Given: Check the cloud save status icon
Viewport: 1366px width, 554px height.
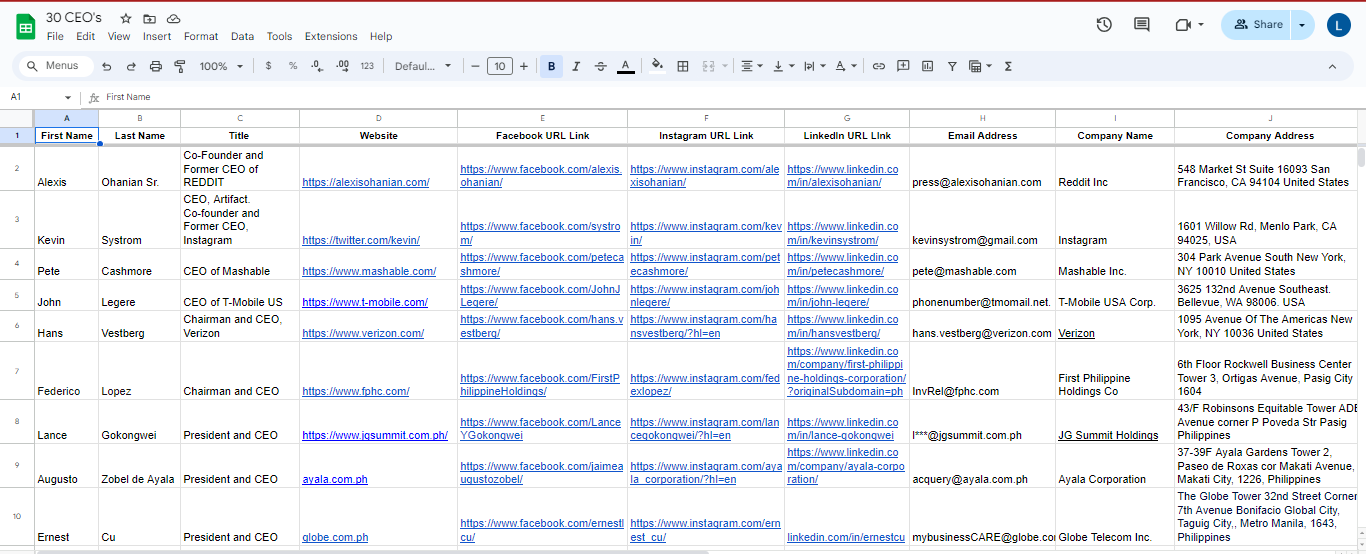Looking at the screenshot, I should click(x=174, y=19).
